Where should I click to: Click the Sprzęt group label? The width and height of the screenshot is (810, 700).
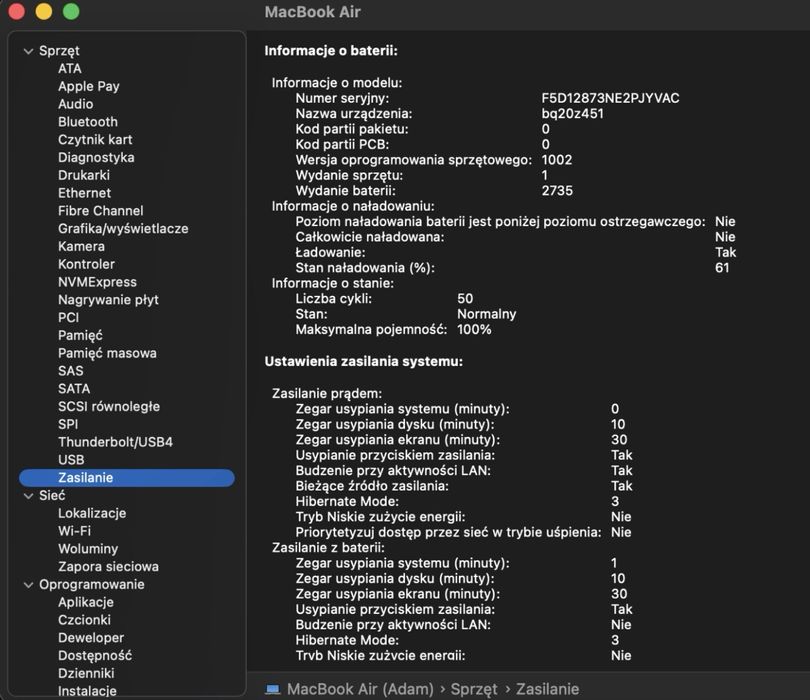pyautogui.click(x=59, y=51)
